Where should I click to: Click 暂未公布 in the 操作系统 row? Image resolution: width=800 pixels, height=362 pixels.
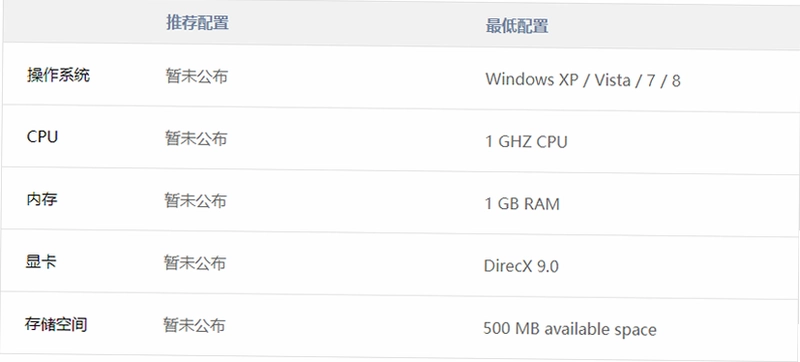(196, 76)
